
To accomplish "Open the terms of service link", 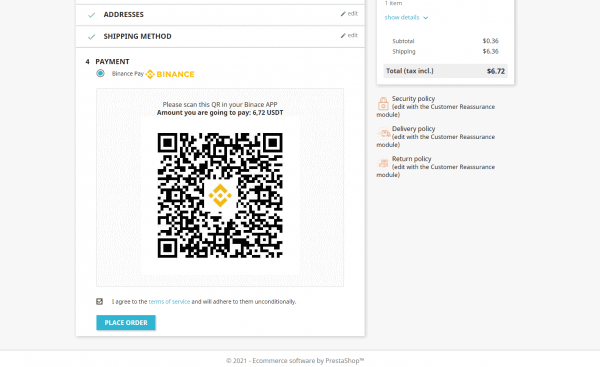I will (169, 302).
